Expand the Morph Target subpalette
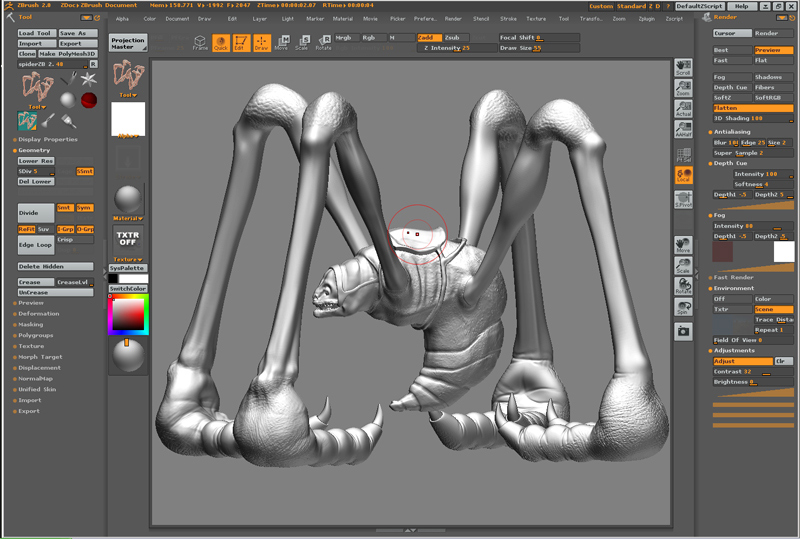800x539 pixels. (40, 357)
